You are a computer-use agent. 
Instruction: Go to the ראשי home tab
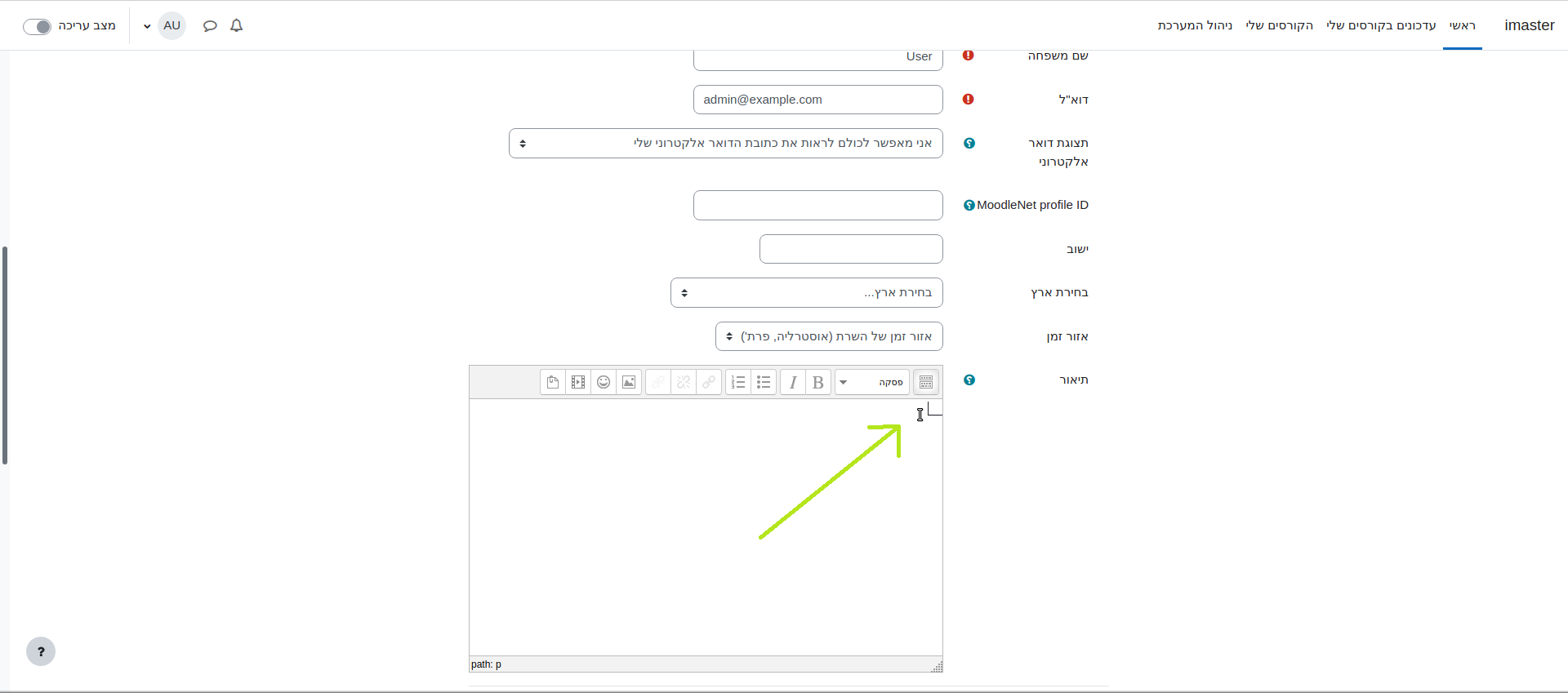[1463, 25]
